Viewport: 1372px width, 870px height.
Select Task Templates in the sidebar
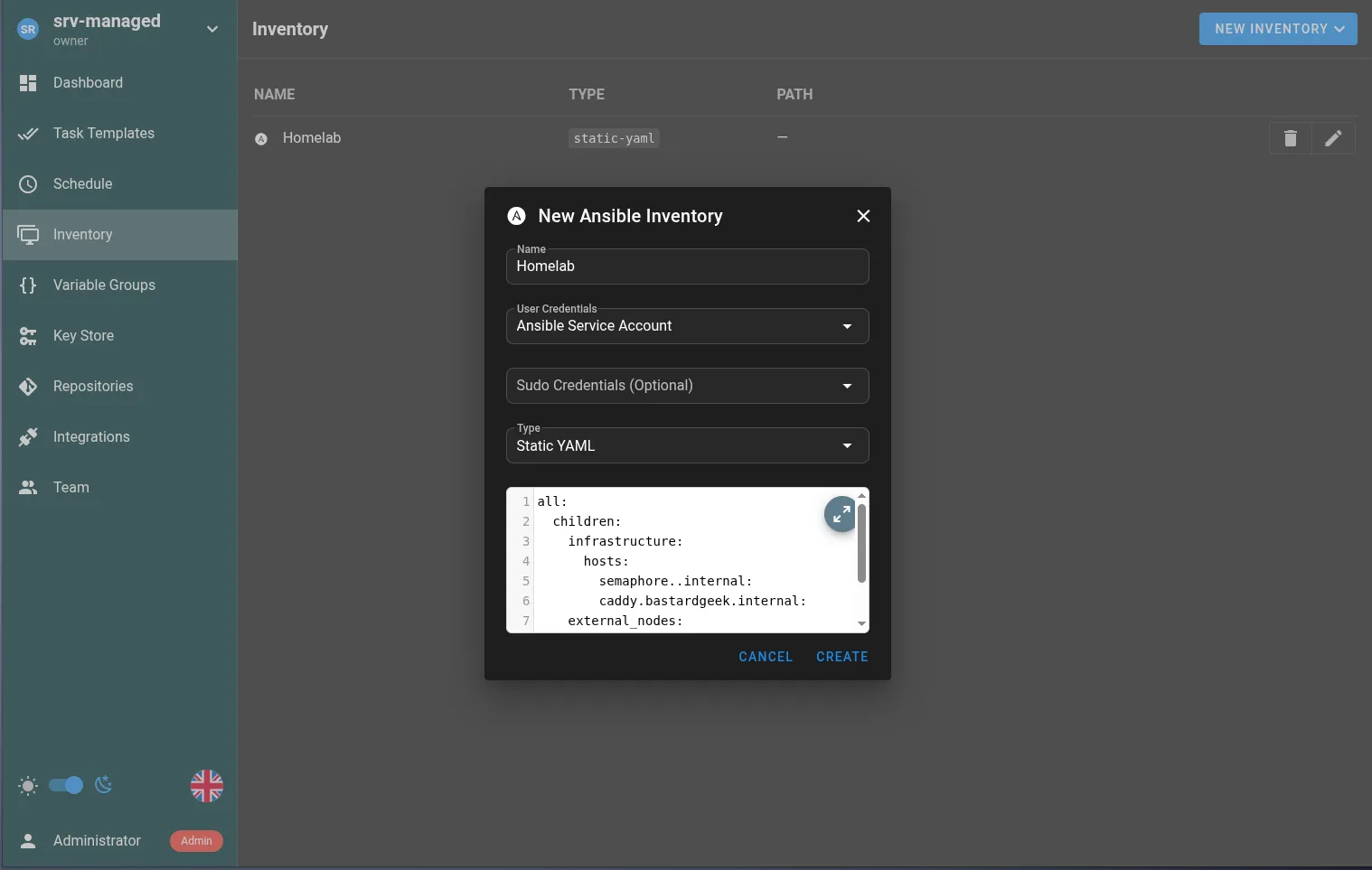click(103, 133)
